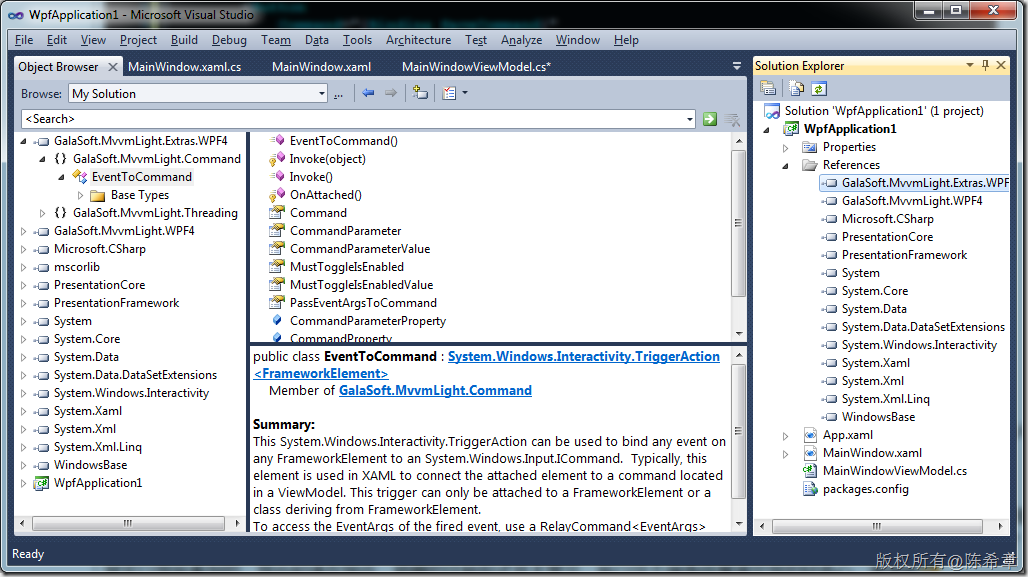Select the OnAttached() method member
The image size is (1028, 577).
(325, 195)
